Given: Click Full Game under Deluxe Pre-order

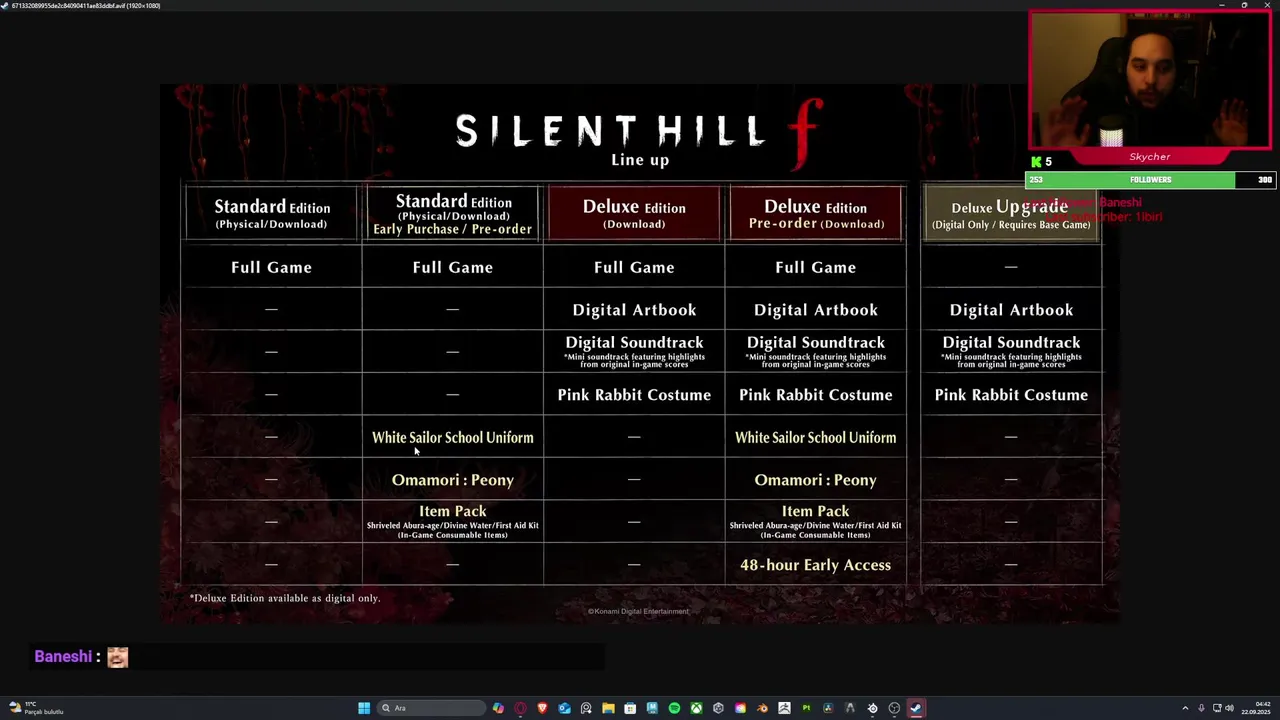Looking at the screenshot, I should tap(815, 267).
